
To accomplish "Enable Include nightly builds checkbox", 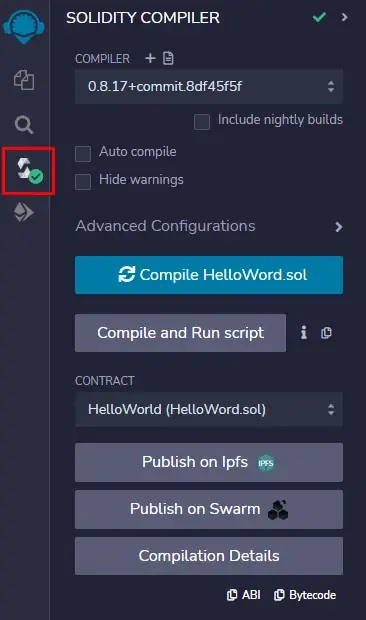I will tap(202, 122).
